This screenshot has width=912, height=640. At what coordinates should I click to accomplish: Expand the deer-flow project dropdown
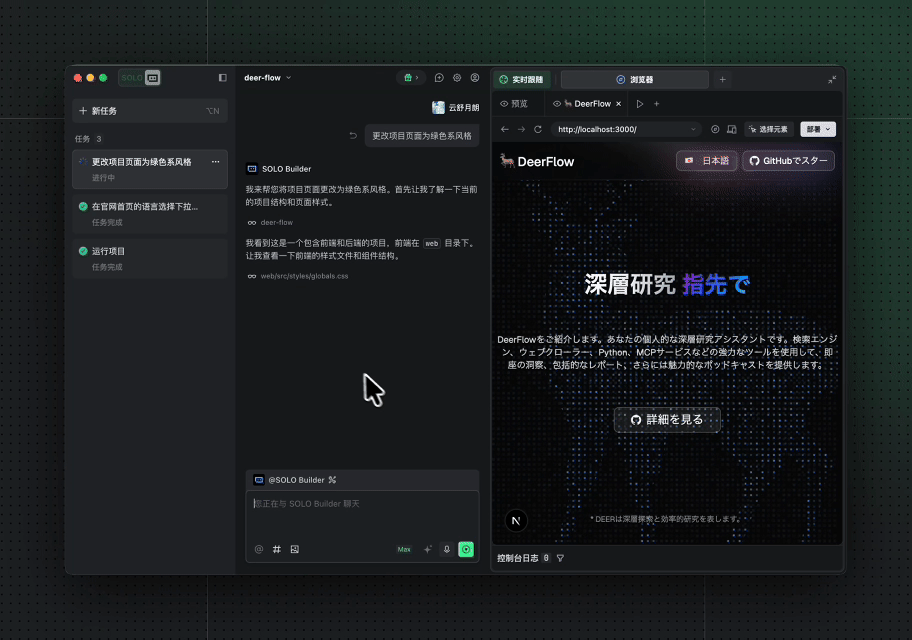click(267, 78)
